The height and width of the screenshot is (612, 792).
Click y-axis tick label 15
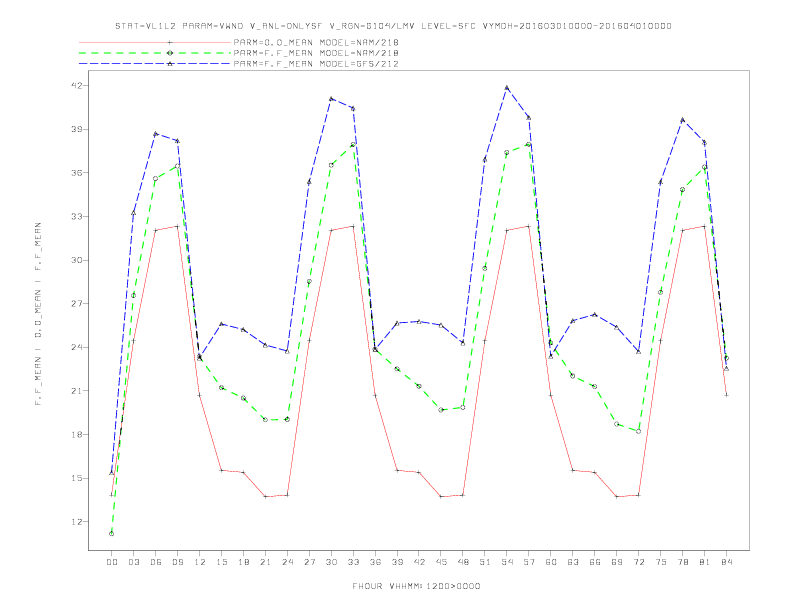click(76, 478)
